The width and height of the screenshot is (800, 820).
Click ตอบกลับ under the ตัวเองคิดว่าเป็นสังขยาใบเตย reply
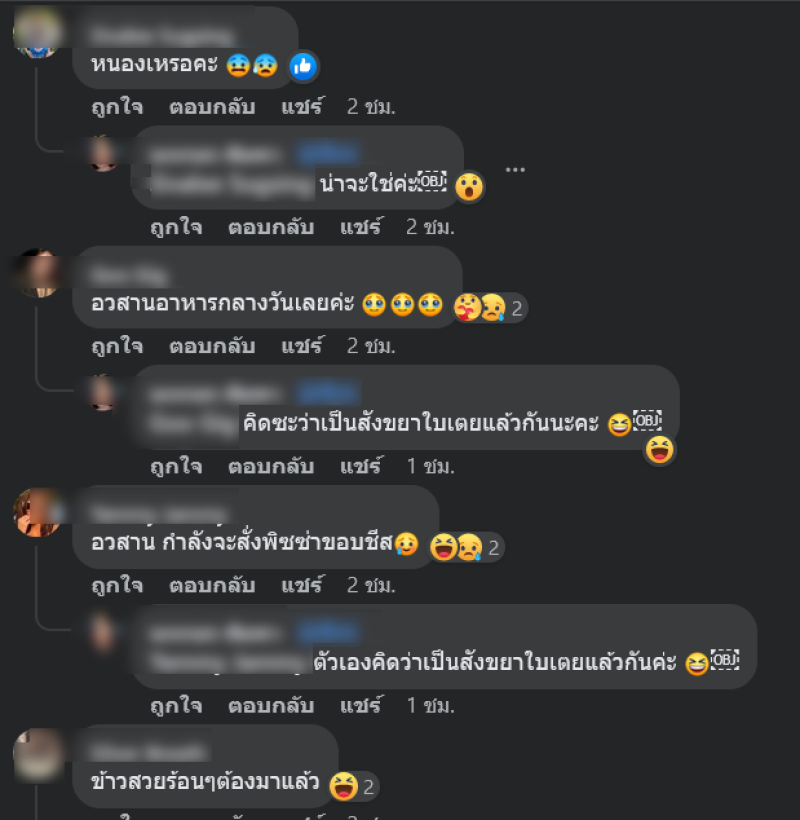271,706
